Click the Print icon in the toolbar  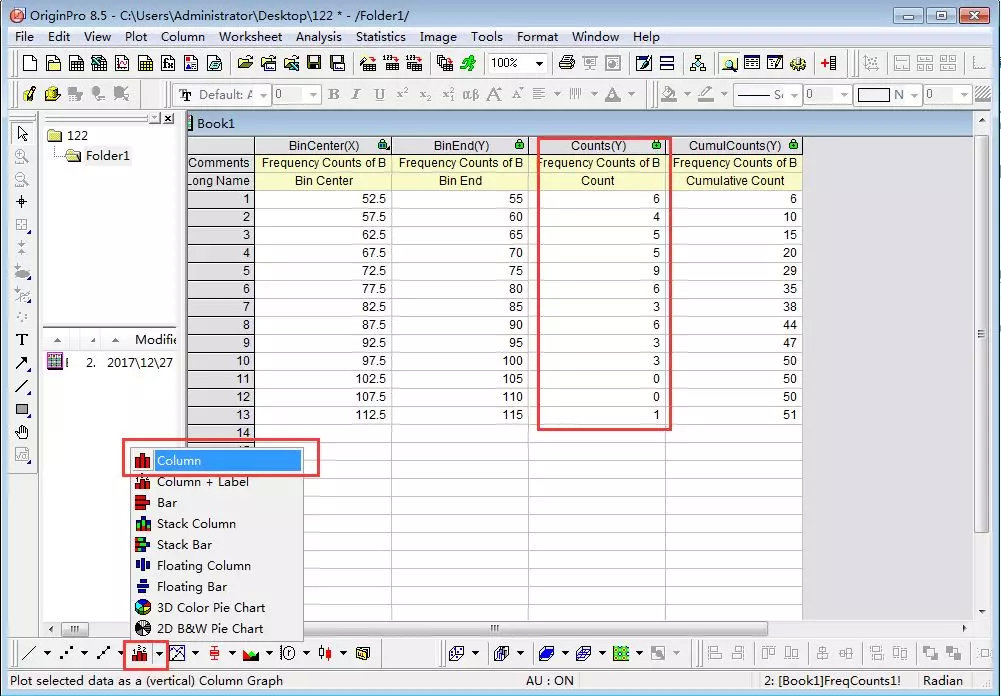pos(566,63)
